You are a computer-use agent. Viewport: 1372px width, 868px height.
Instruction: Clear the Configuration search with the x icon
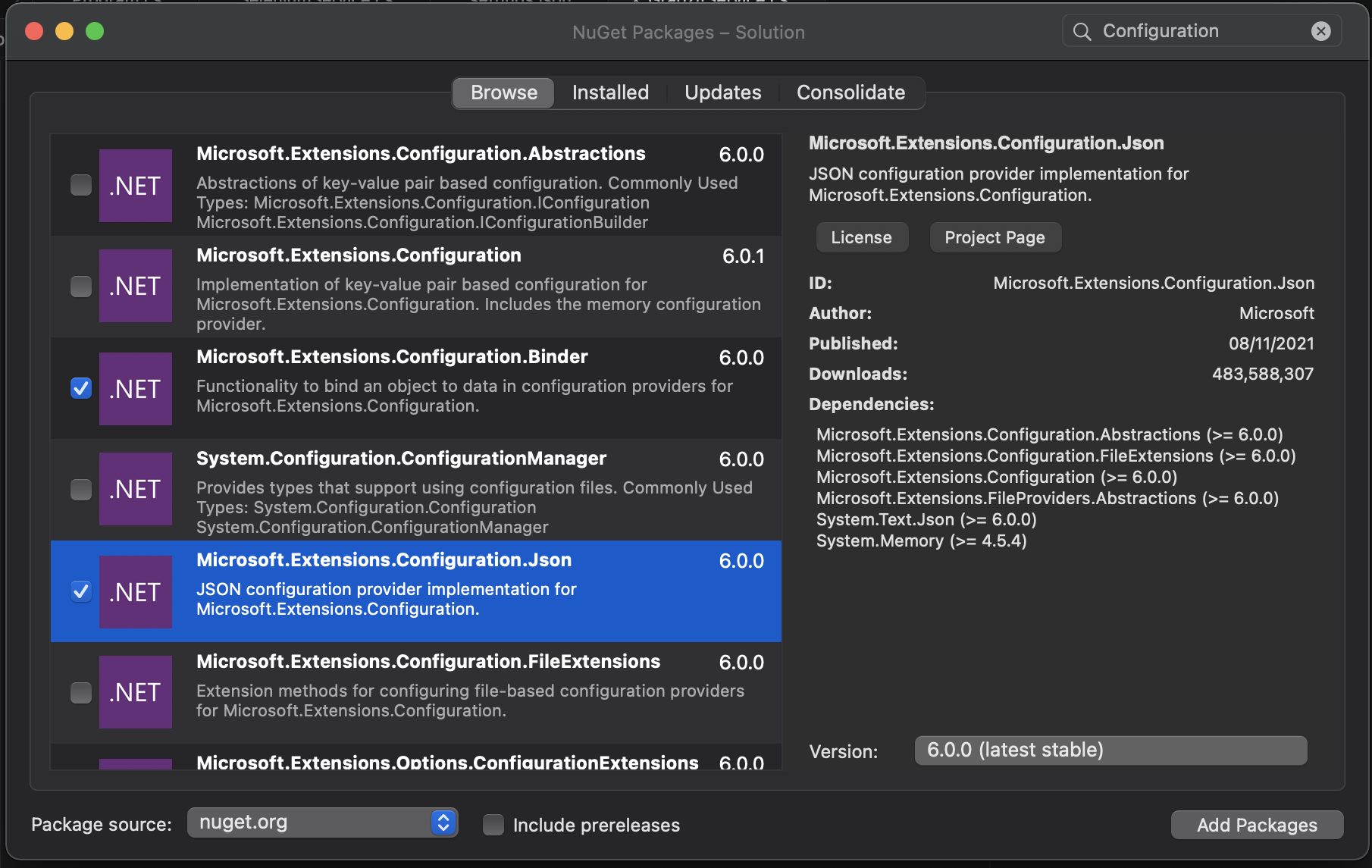coord(1321,31)
